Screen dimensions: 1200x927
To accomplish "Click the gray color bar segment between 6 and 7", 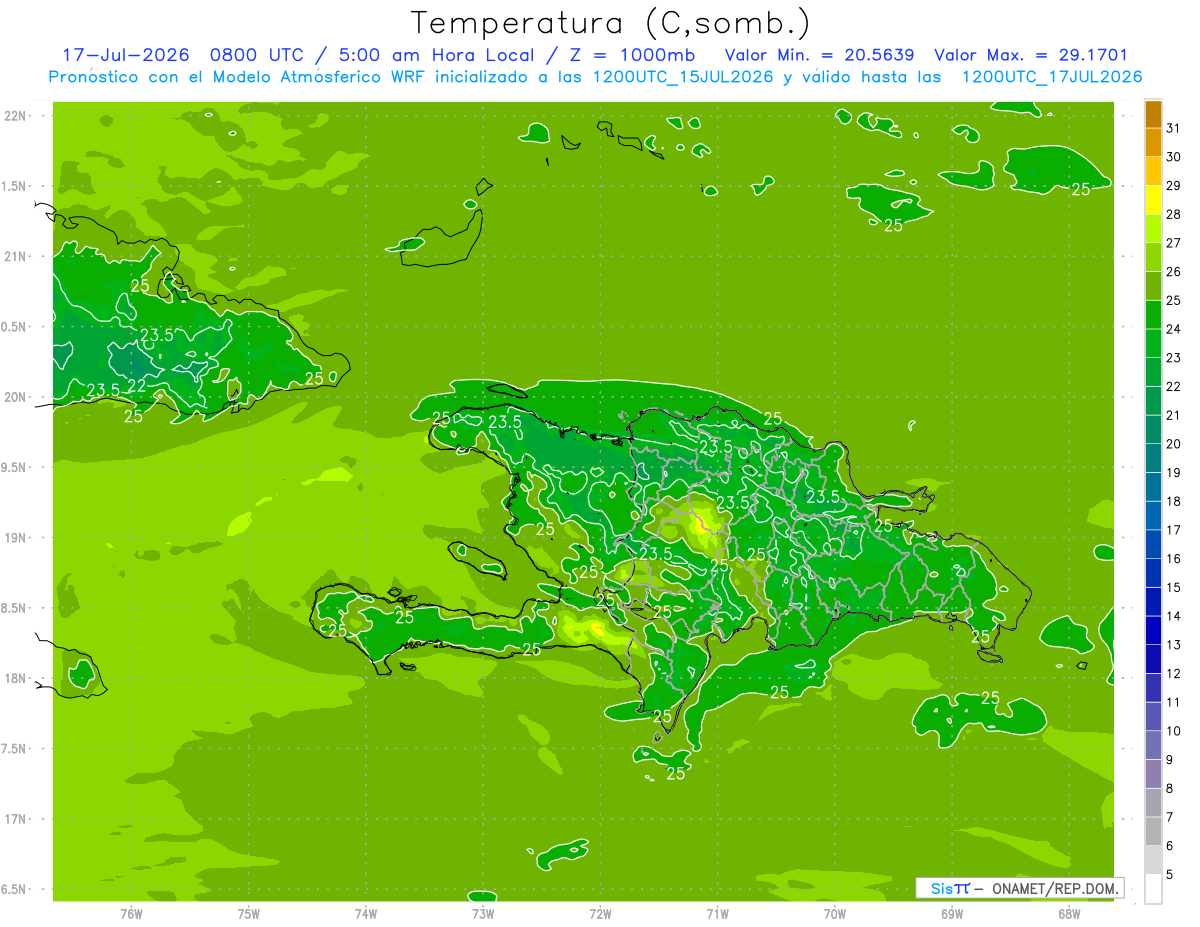I will 1153,831.
